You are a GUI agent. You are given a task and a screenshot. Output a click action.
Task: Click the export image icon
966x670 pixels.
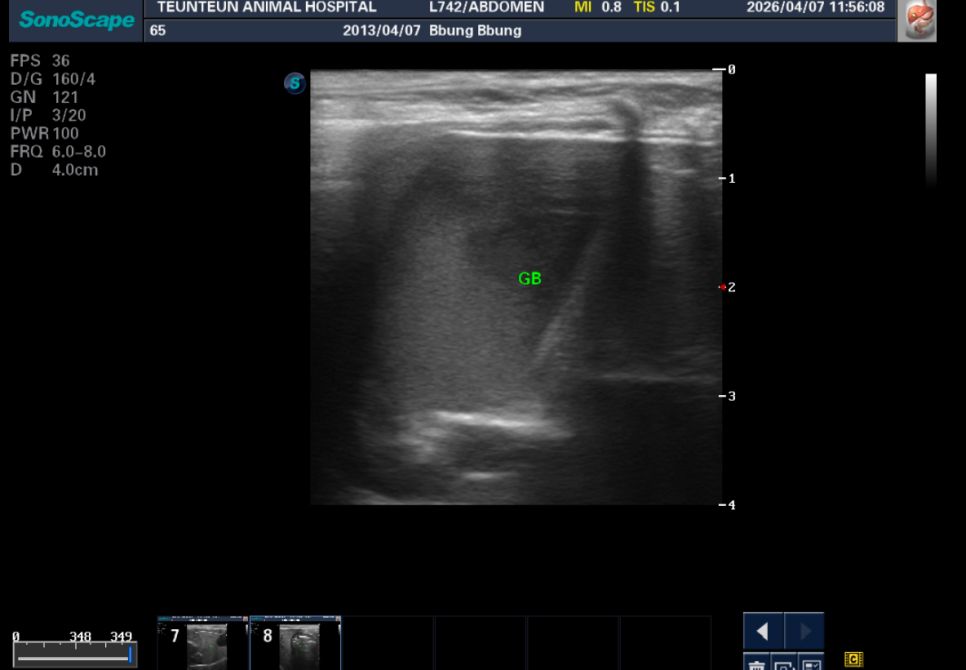point(784,663)
